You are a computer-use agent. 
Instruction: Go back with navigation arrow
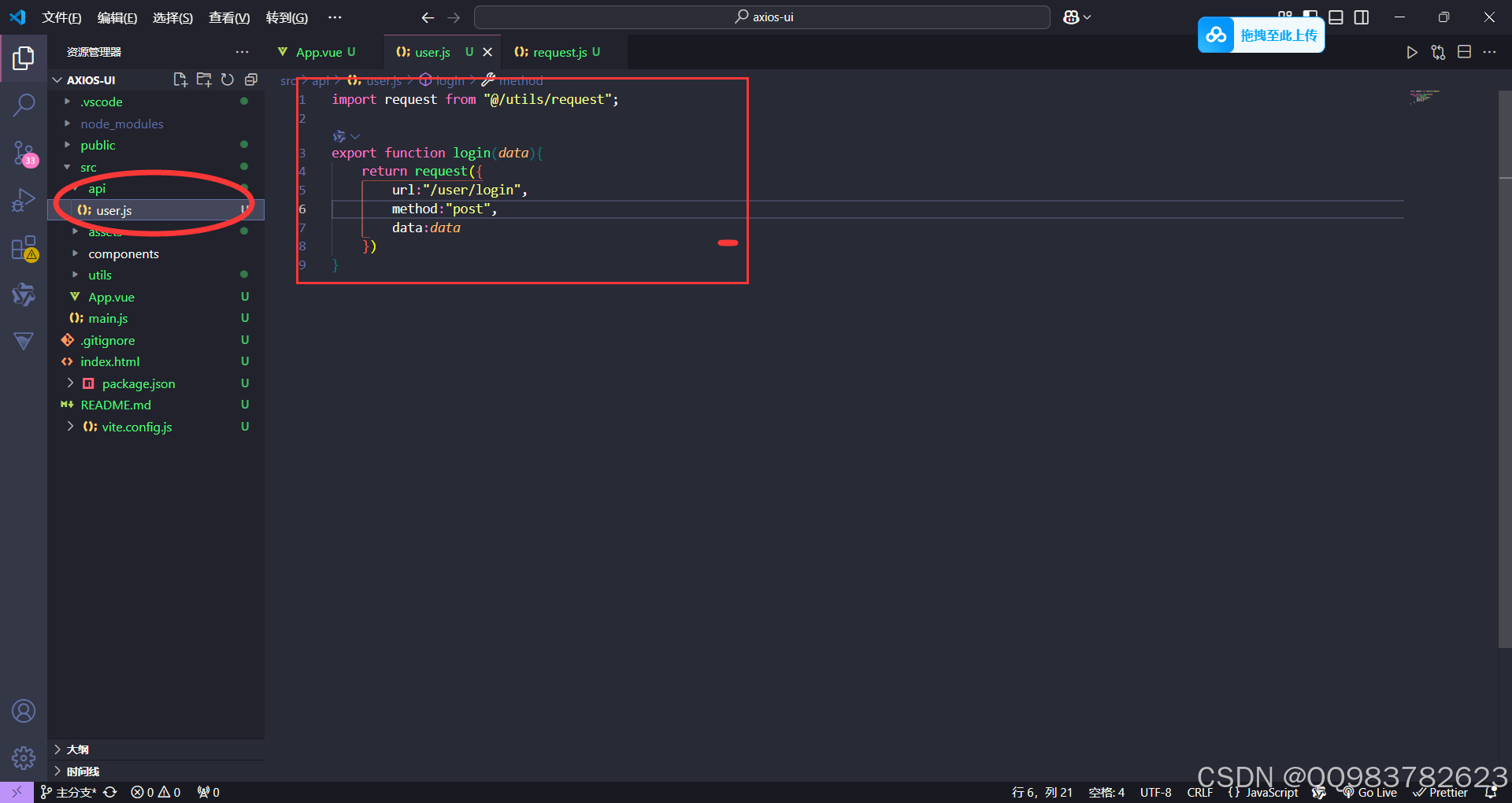[428, 17]
